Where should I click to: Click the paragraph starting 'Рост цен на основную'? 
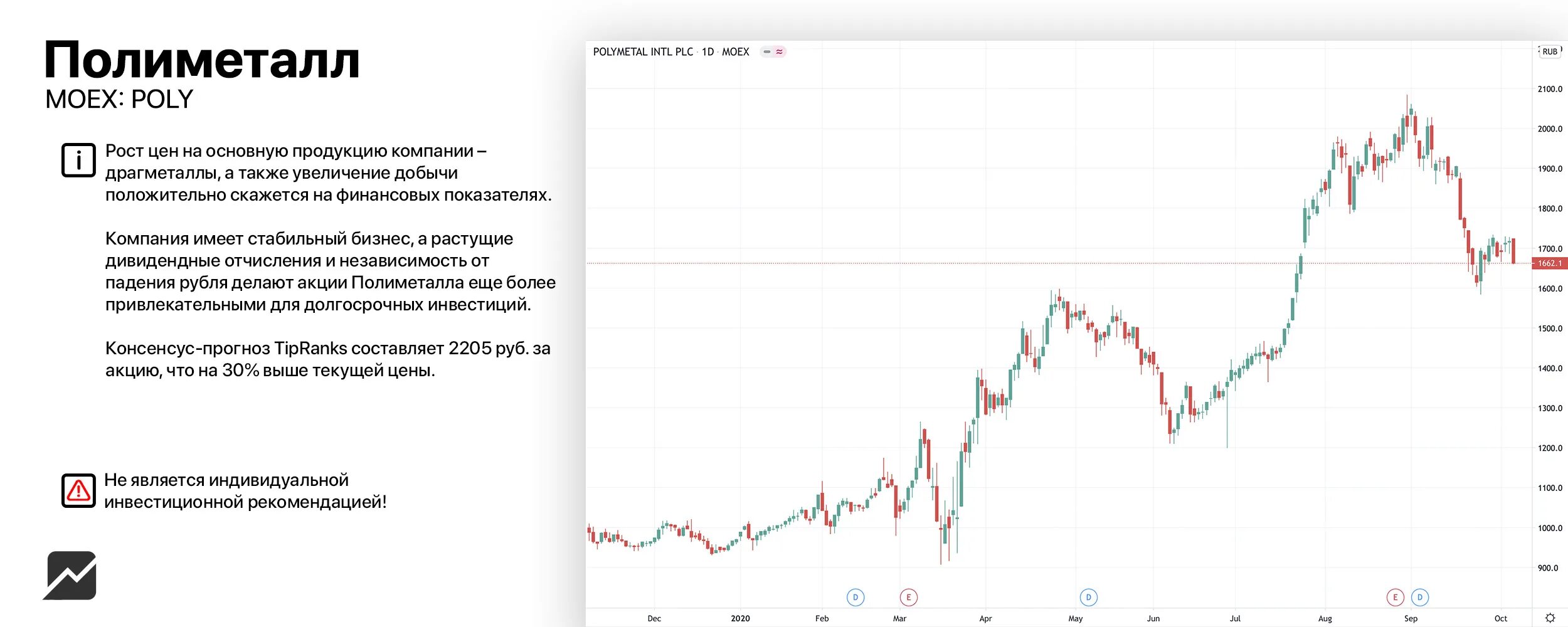(x=329, y=173)
